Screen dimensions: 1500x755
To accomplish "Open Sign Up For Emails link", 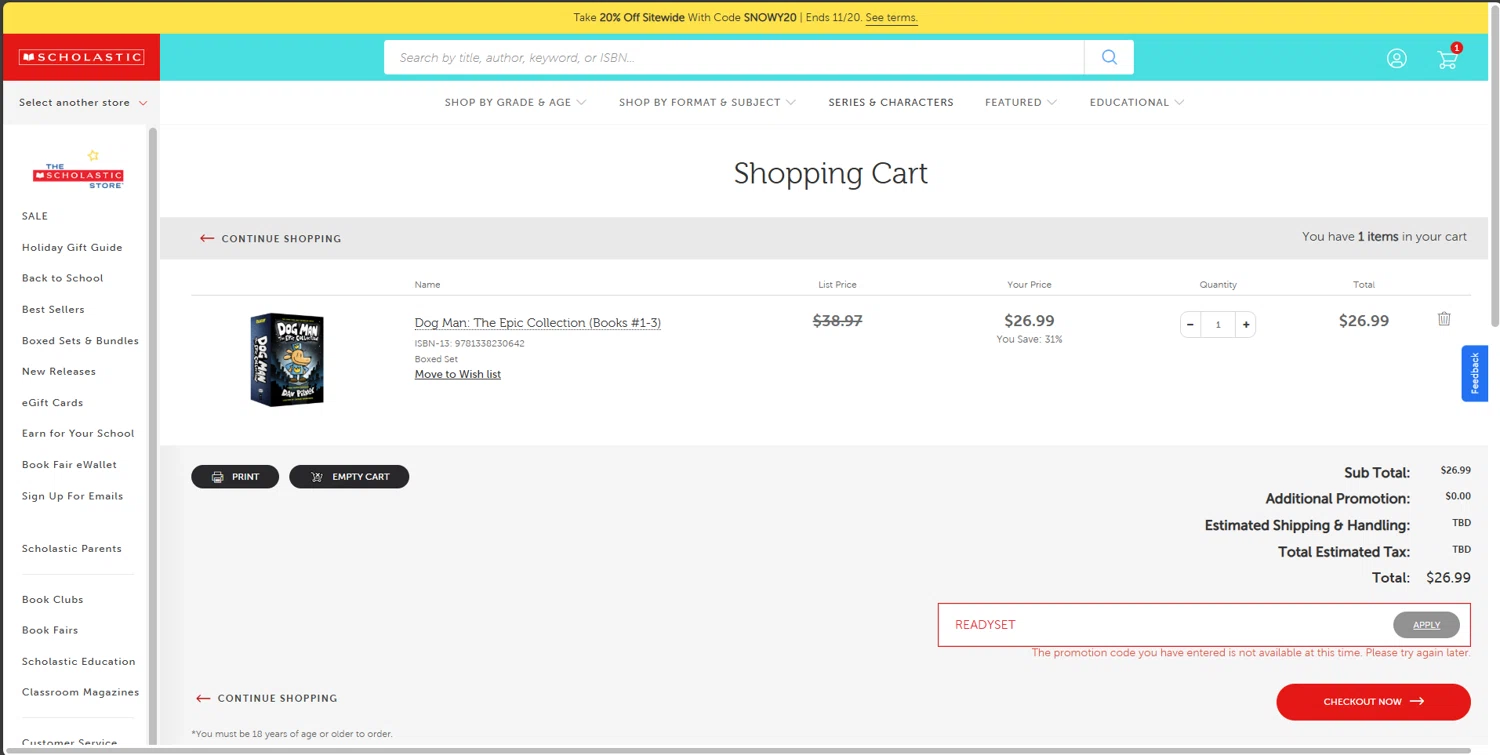I will [72, 496].
